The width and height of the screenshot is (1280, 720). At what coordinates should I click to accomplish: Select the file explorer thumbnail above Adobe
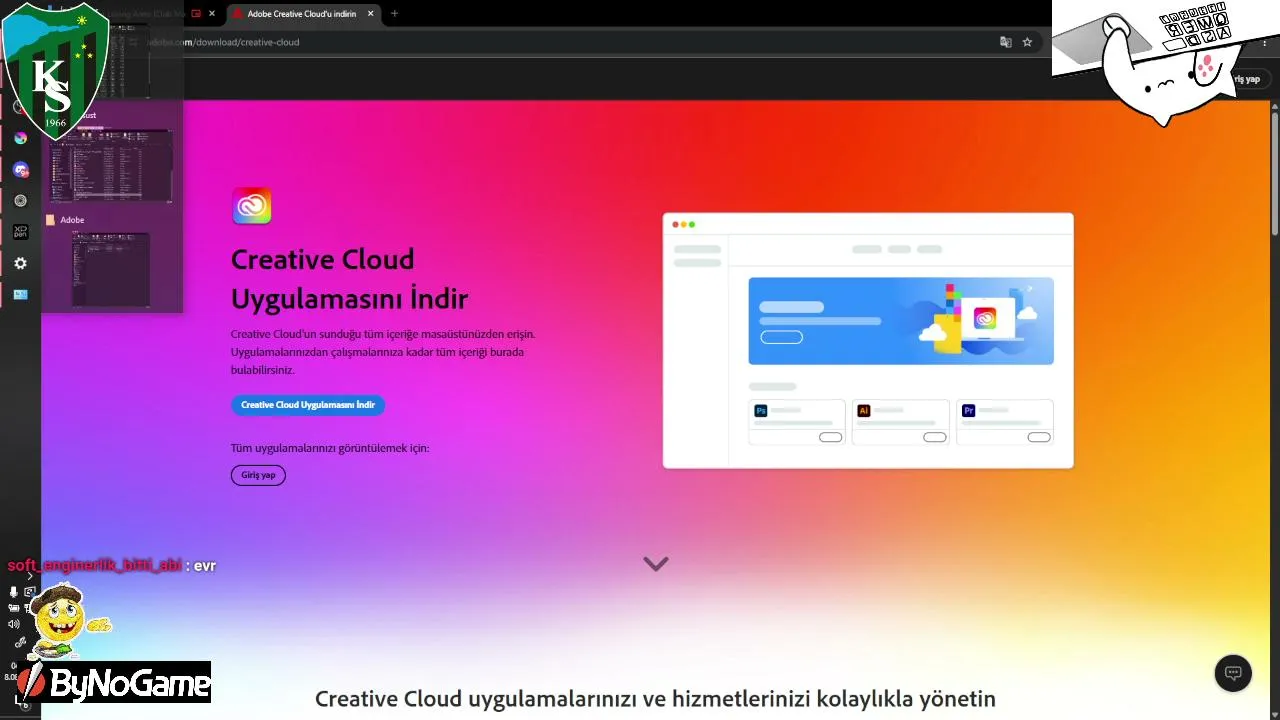[110, 164]
